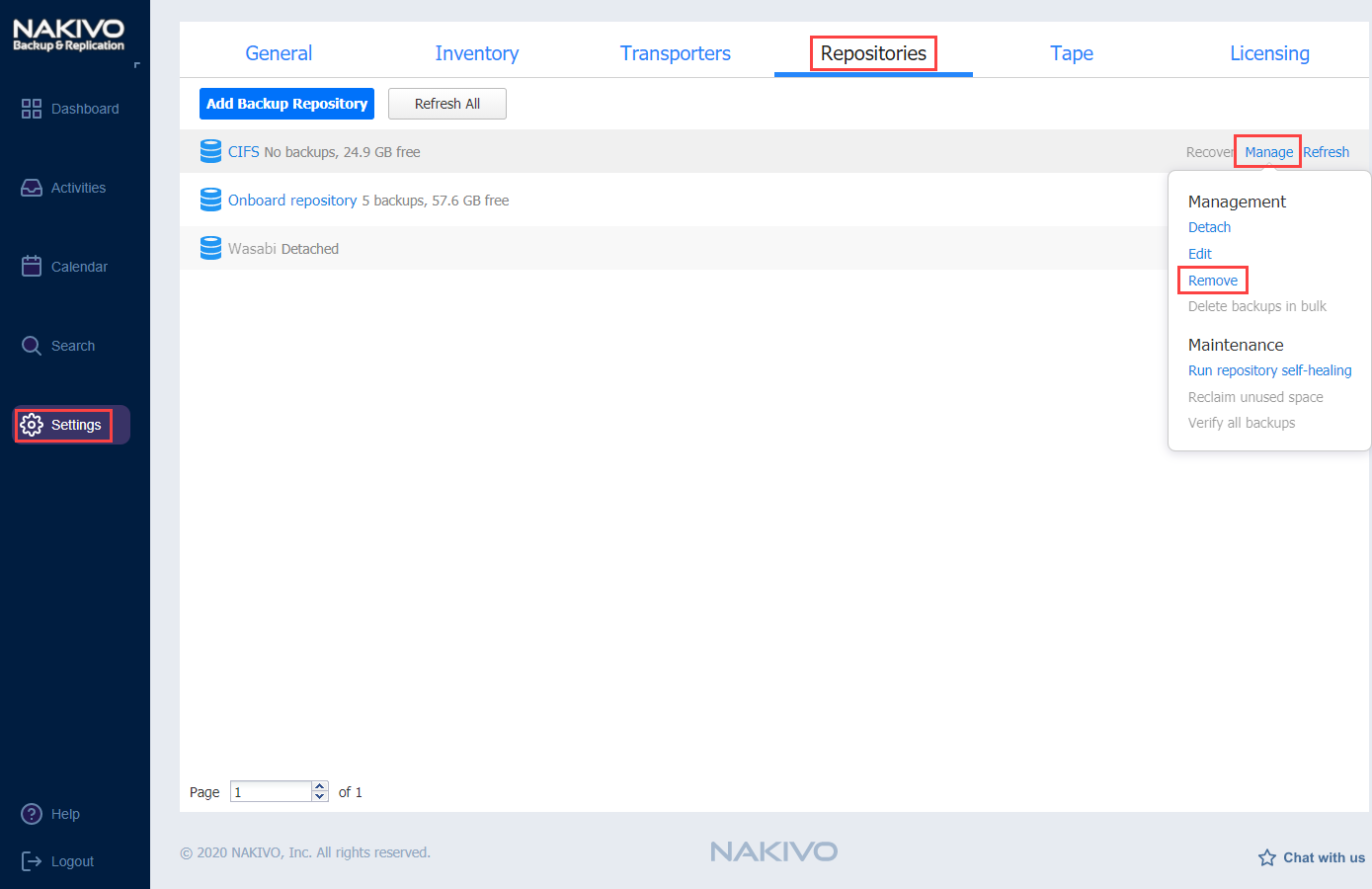Click the CIFS repository database icon

[x=210, y=151]
